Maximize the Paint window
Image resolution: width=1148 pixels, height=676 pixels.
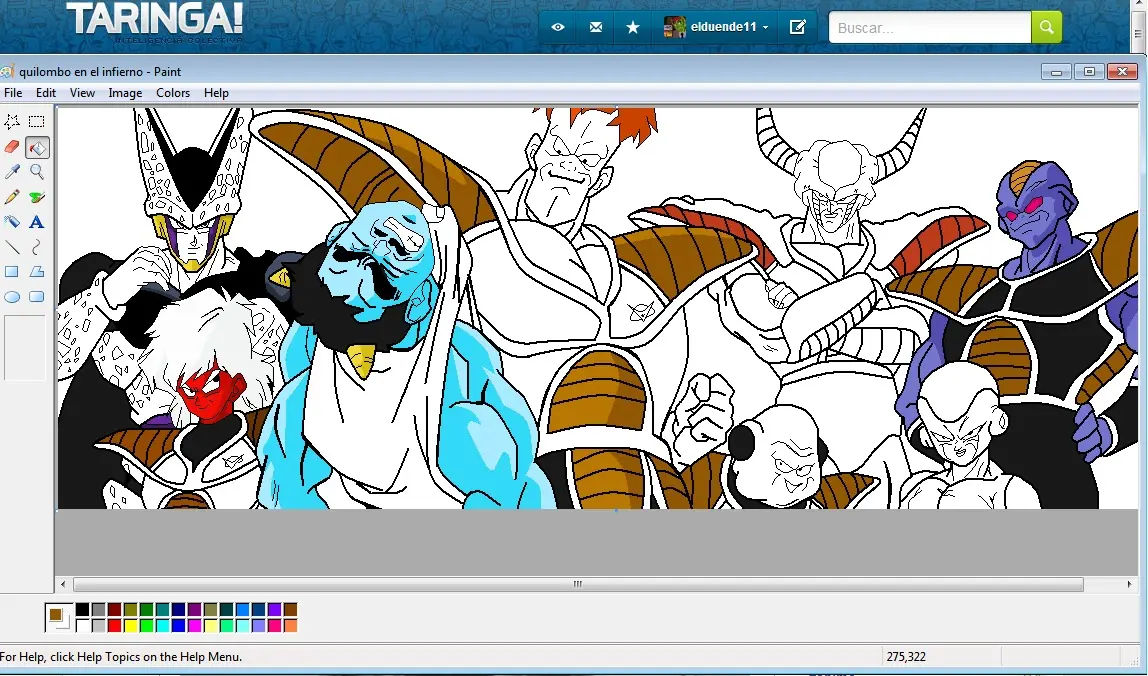(1089, 71)
